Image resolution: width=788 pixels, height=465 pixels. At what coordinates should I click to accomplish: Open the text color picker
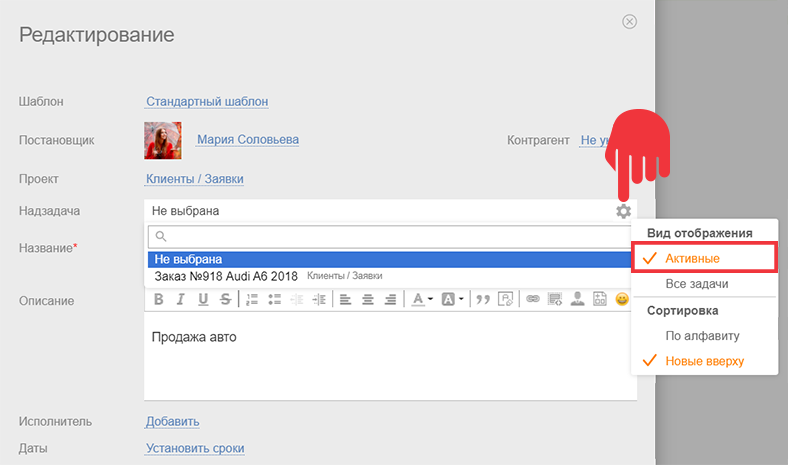click(x=422, y=300)
